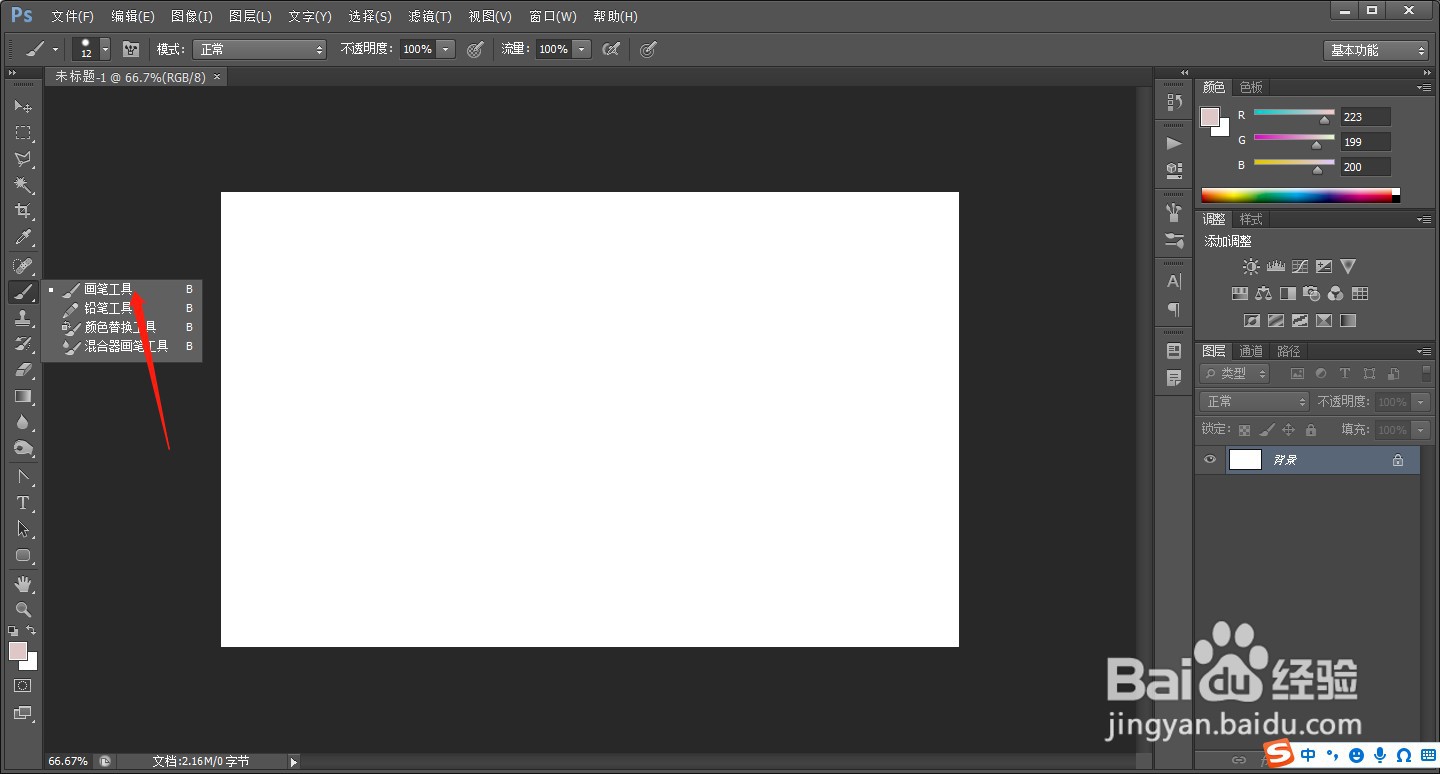Select the Healing Brush tool
1440x774 pixels.
[23, 266]
